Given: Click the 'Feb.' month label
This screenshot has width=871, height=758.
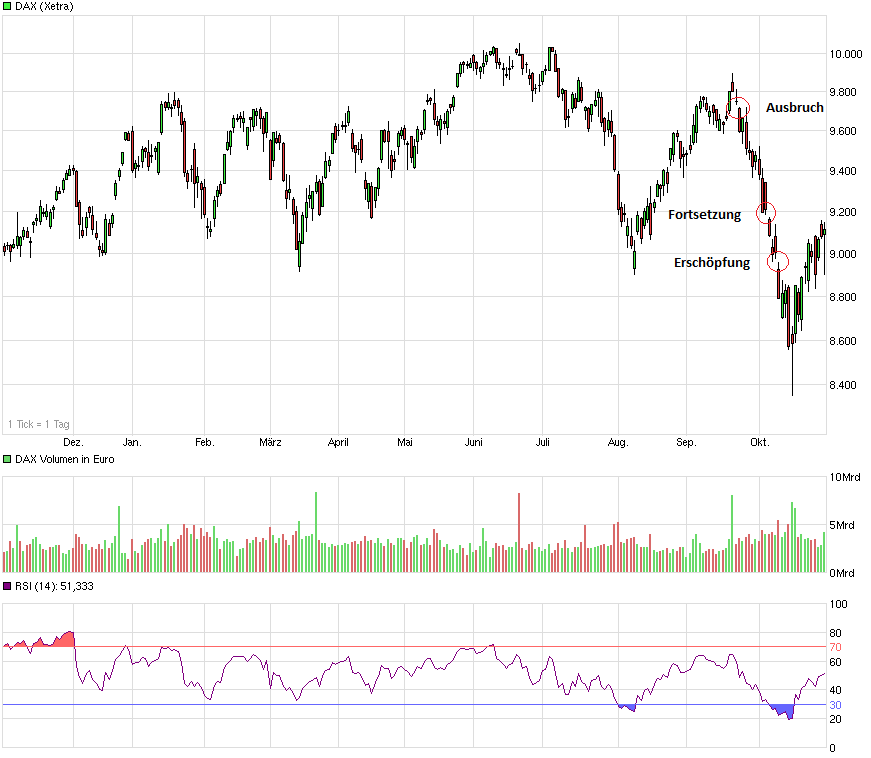Looking at the screenshot, I should point(204,443).
